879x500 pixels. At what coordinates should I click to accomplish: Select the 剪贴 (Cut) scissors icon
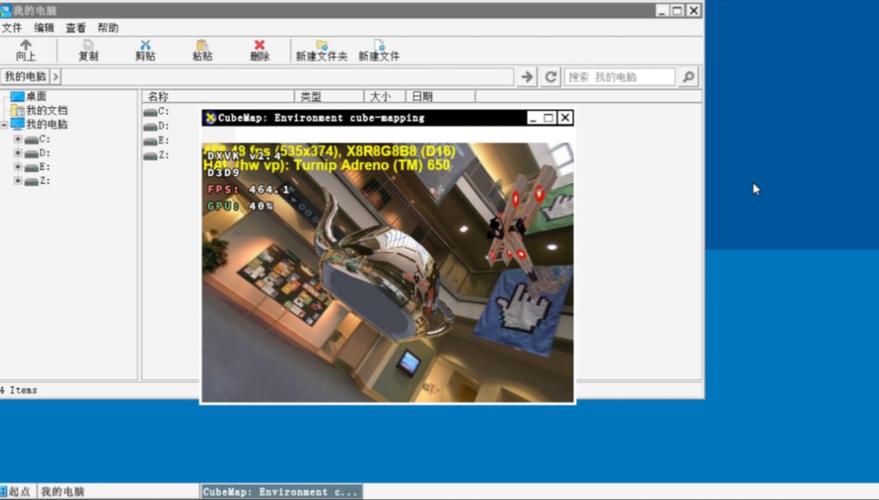(145, 49)
